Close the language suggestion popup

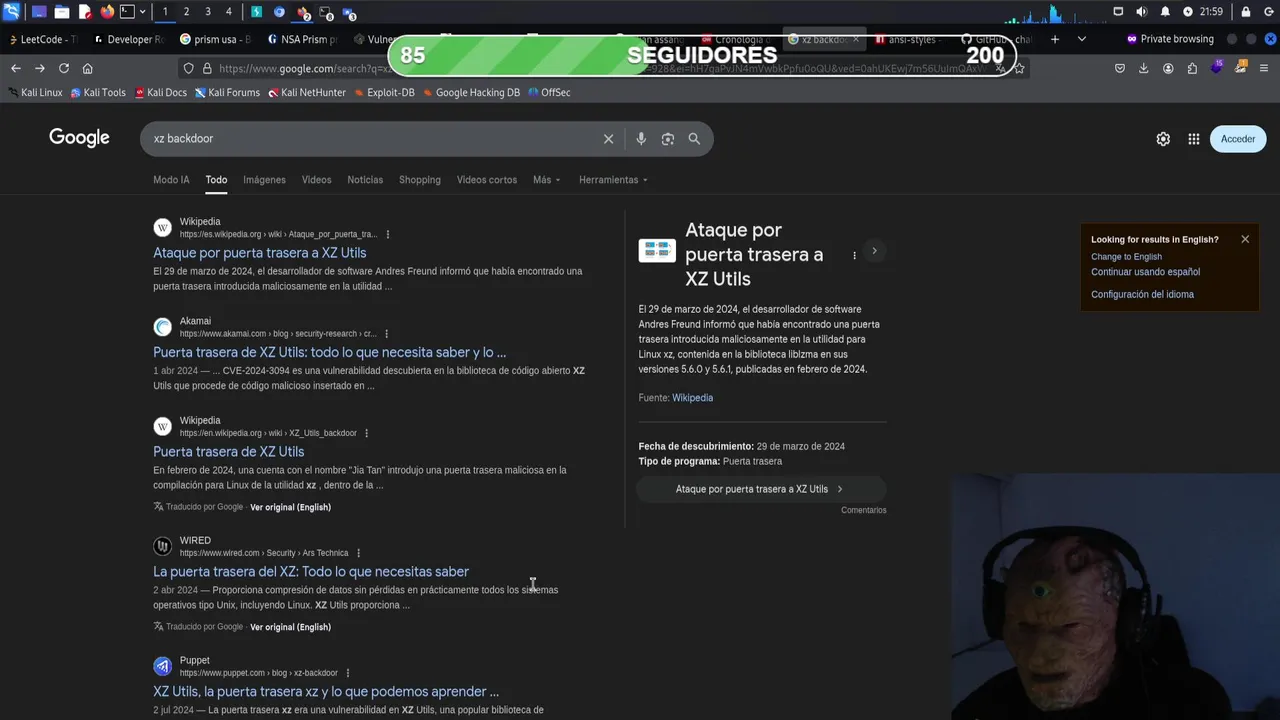pyautogui.click(x=1245, y=239)
